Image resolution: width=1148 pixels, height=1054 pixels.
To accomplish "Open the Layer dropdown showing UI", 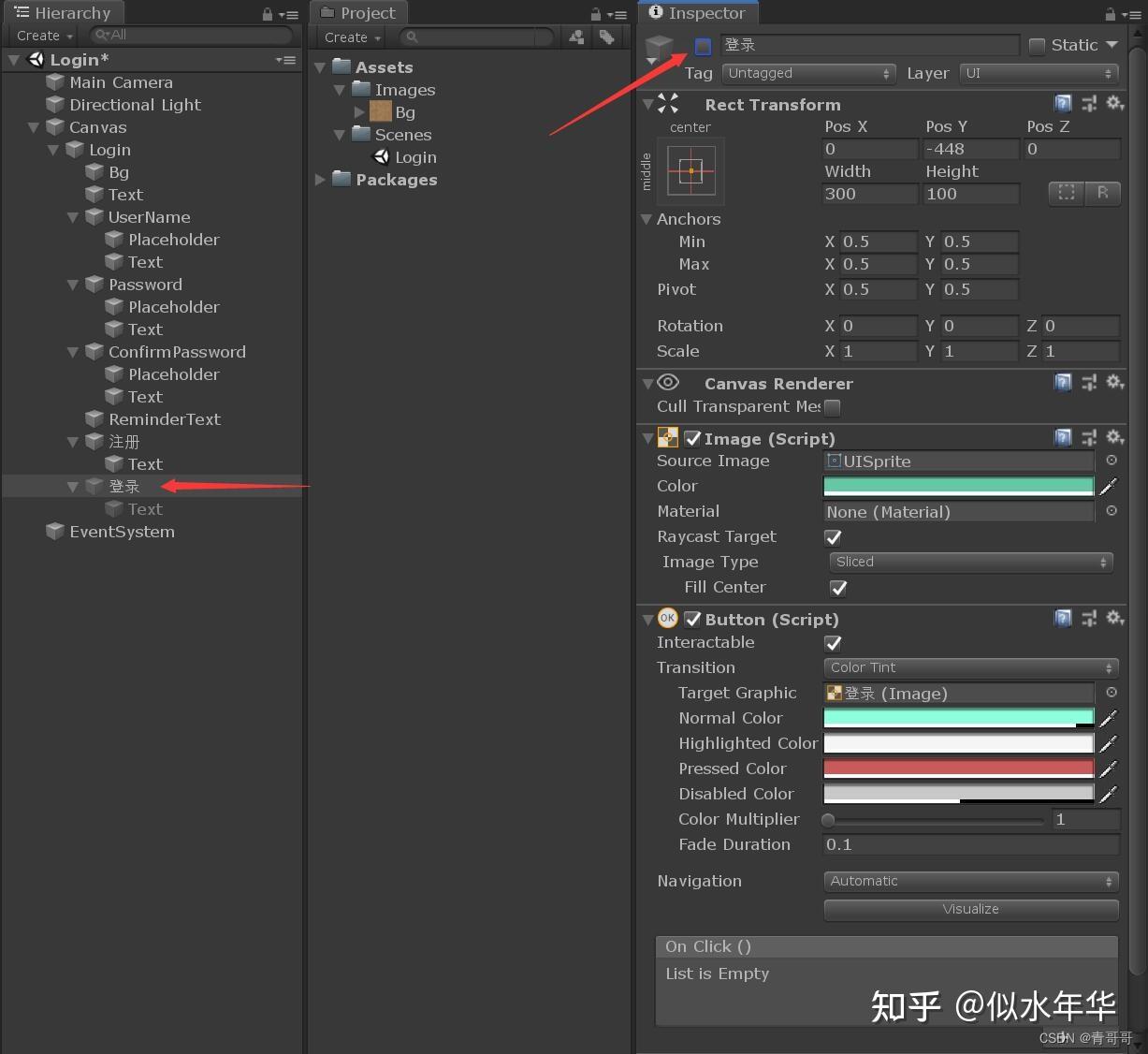I will [1039, 73].
